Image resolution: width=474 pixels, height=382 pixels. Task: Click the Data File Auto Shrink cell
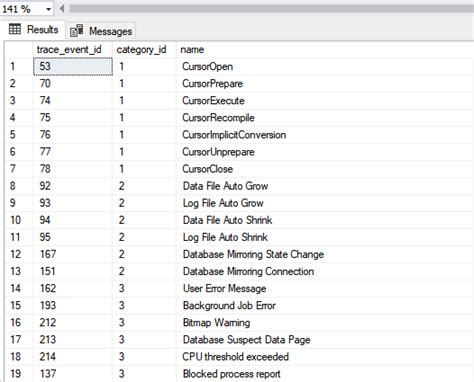coord(325,220)
